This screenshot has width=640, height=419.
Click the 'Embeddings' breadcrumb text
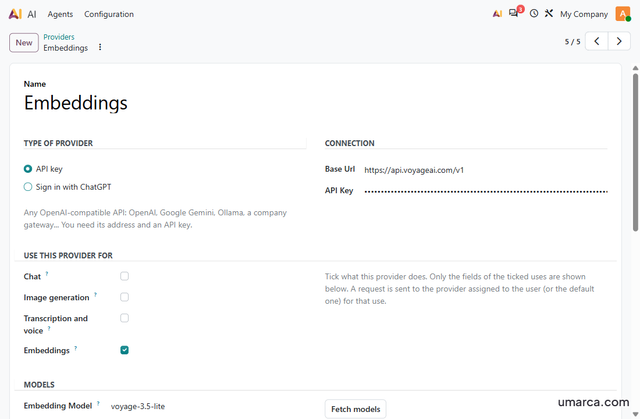(65, 48)
